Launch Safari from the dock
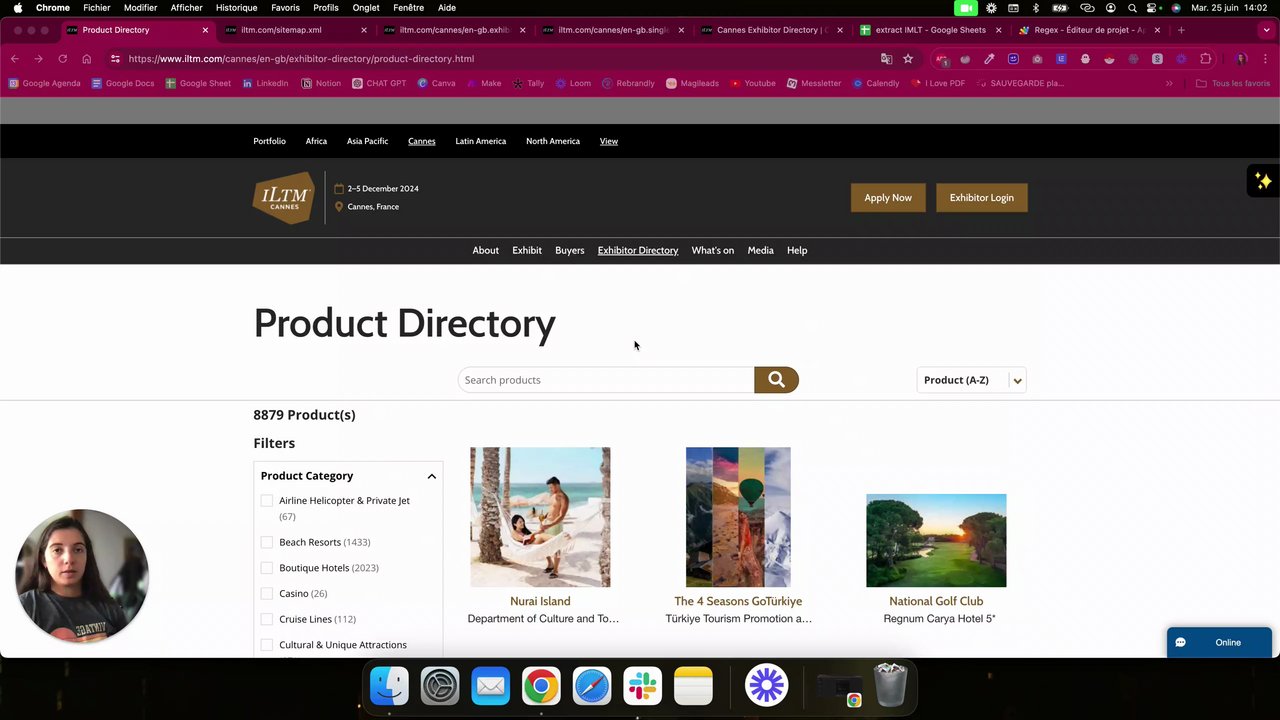 (x=592, y=686)
